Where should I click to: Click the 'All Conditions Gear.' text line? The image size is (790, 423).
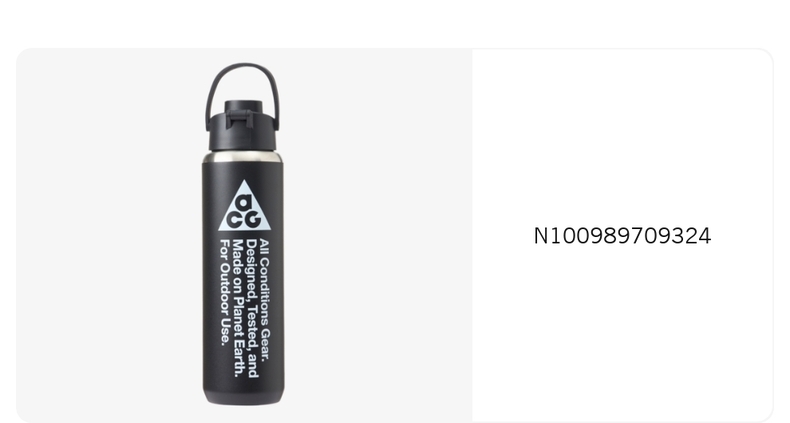coord(265,300)
